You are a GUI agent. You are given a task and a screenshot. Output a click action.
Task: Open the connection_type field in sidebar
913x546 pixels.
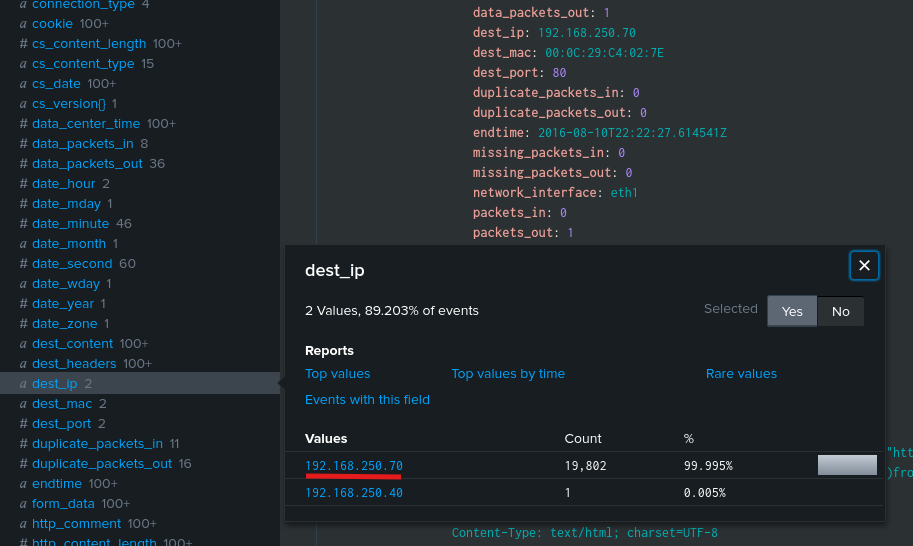pyautogui.click(x=83, y=5)
